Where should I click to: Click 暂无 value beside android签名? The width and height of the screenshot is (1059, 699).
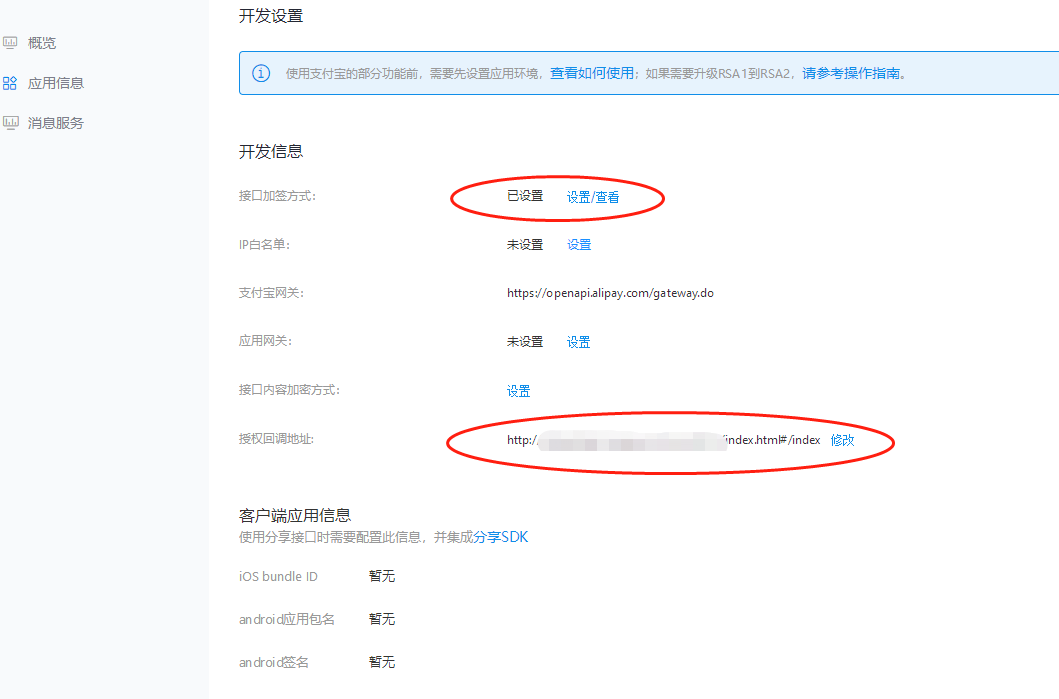pos(382,663)
